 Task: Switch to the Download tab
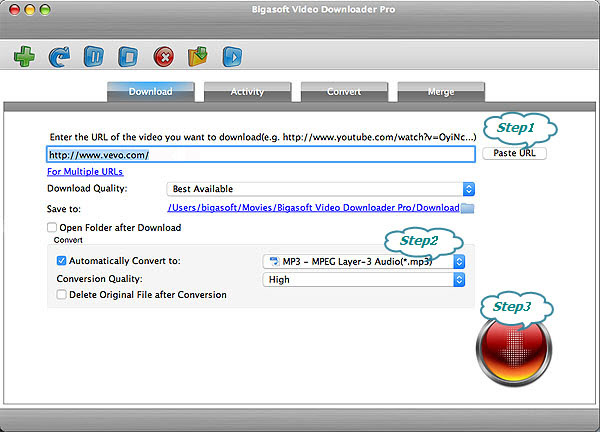[151, 92]
